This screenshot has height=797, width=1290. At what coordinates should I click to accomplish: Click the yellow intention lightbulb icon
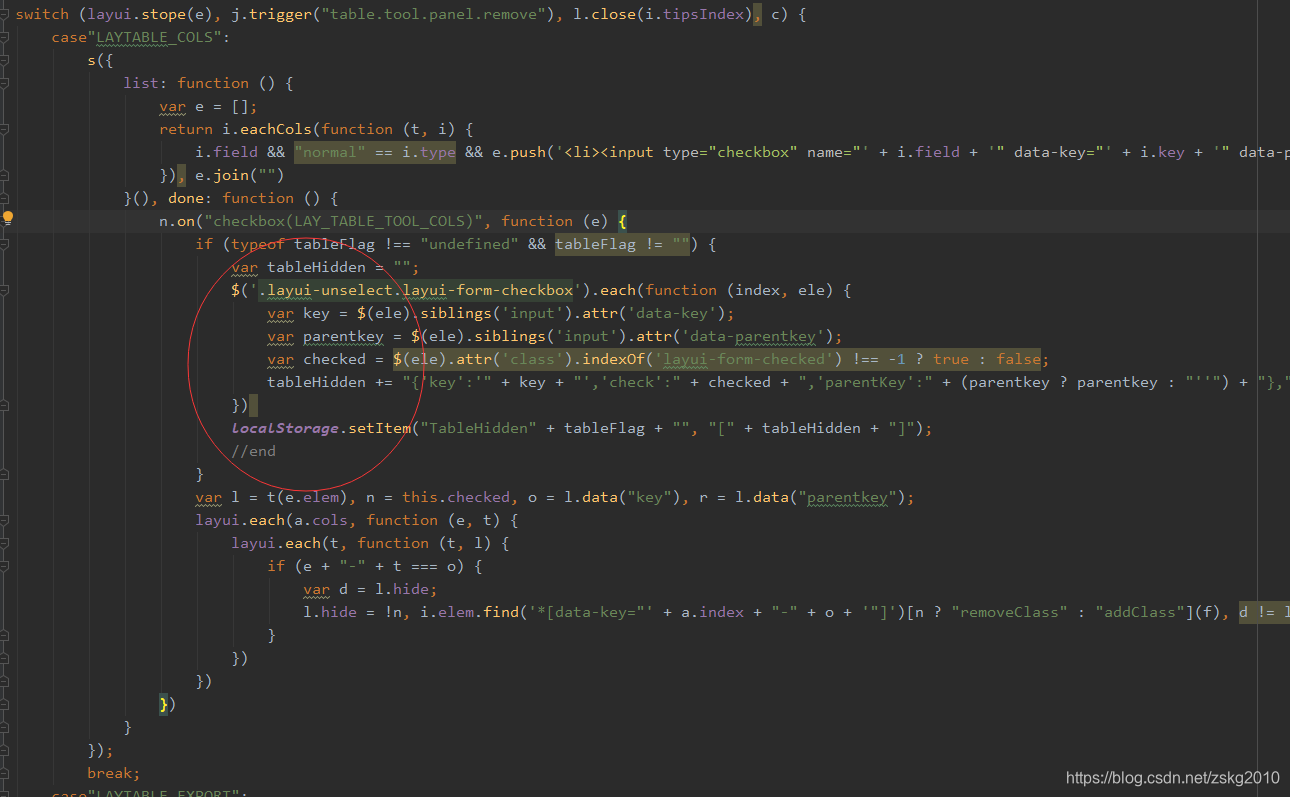click(7, 216)
